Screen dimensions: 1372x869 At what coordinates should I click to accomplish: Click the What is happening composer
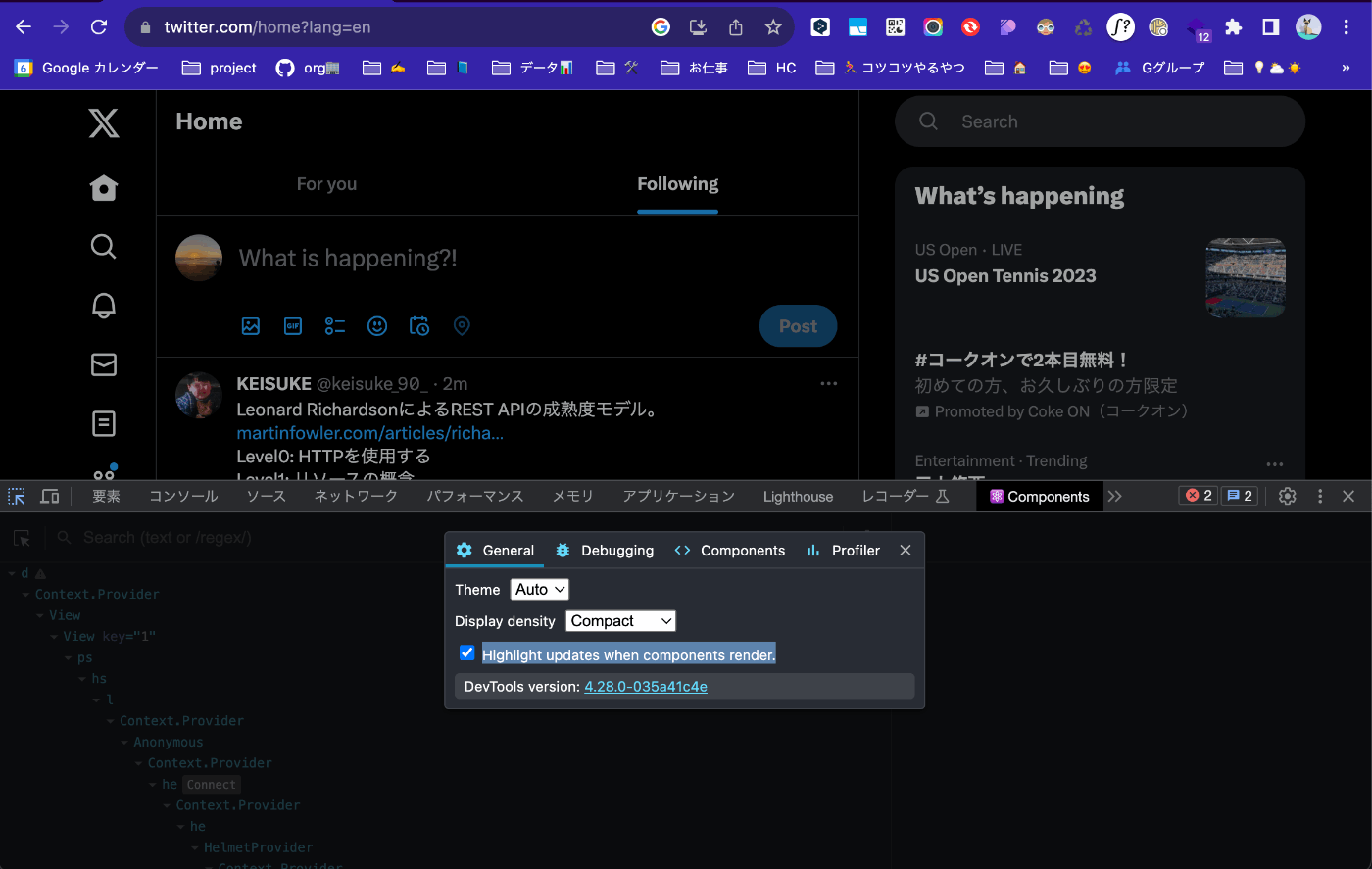[348, 259]
